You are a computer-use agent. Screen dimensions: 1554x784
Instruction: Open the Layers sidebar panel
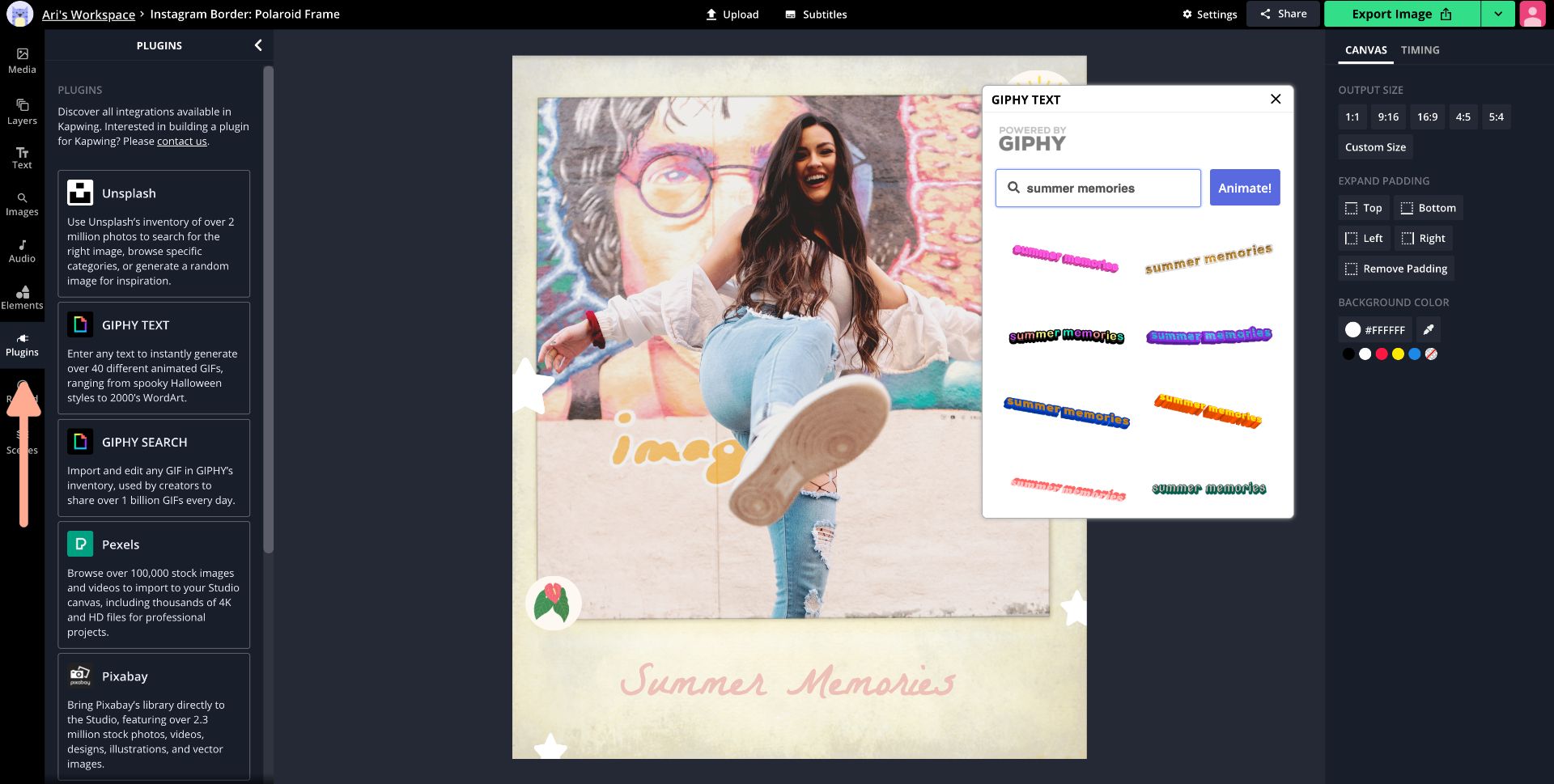pos(22,112)
